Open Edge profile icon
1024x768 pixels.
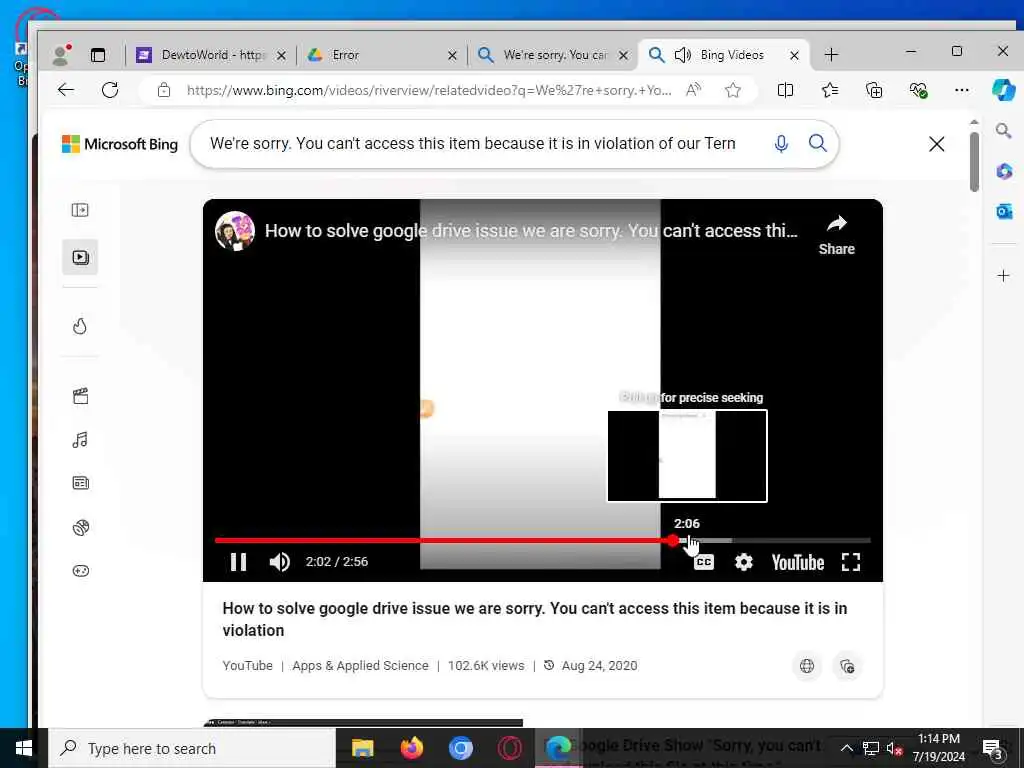click(x=61, y=55)
